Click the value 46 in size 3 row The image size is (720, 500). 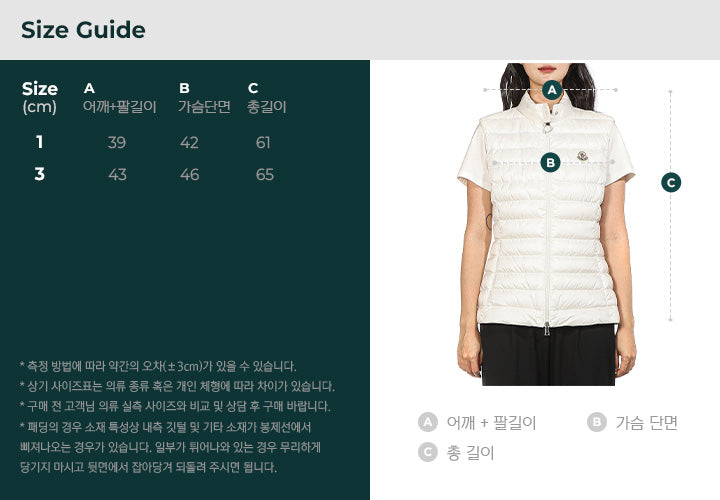click(189, 174)
